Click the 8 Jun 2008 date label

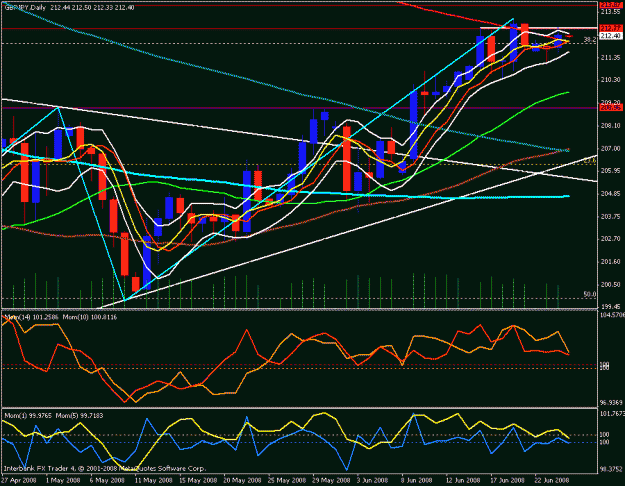(x=419, y=480)
